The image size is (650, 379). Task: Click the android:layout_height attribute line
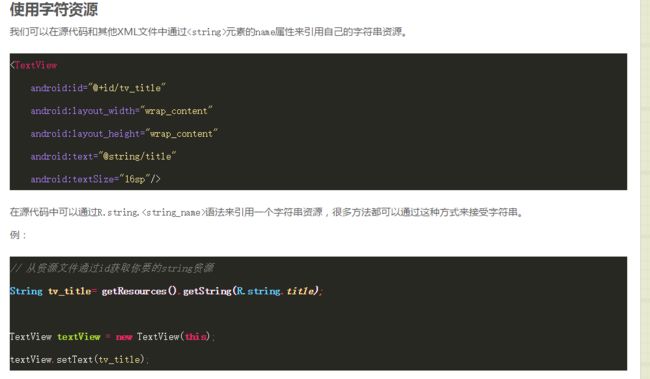(x=124, y=134)
